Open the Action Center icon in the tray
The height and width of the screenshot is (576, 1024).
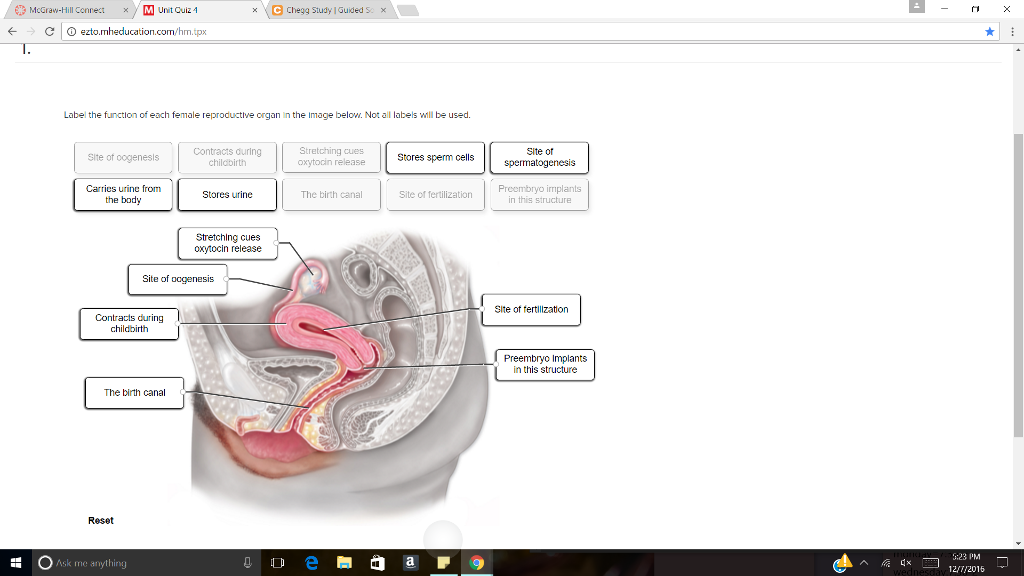point(1003,562)
